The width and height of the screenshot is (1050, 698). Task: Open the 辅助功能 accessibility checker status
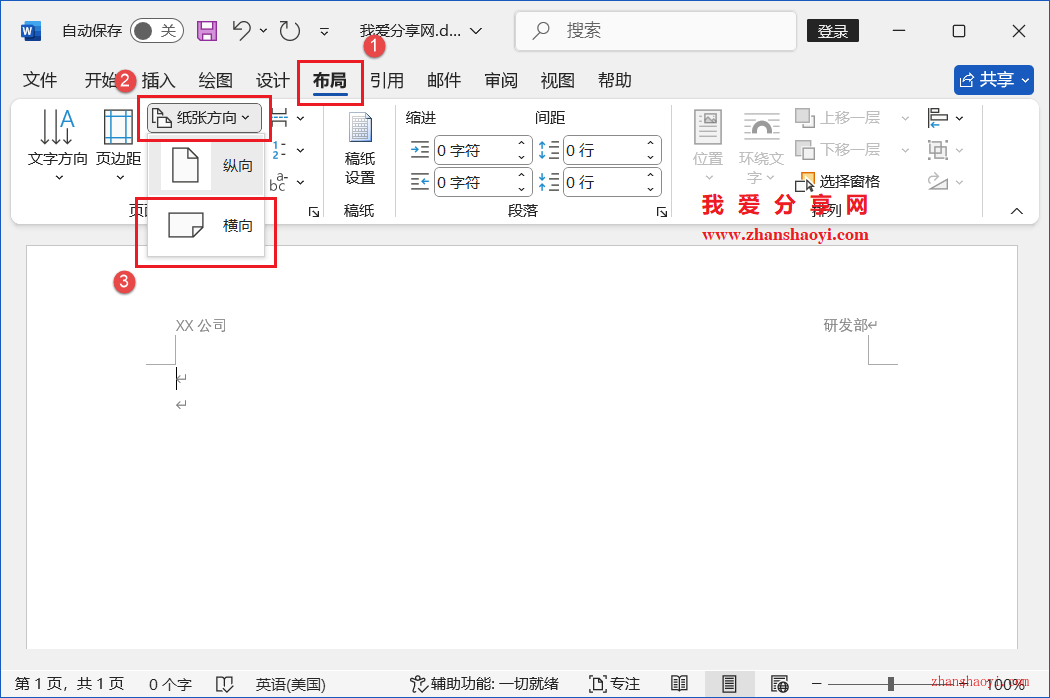point(484,684)
